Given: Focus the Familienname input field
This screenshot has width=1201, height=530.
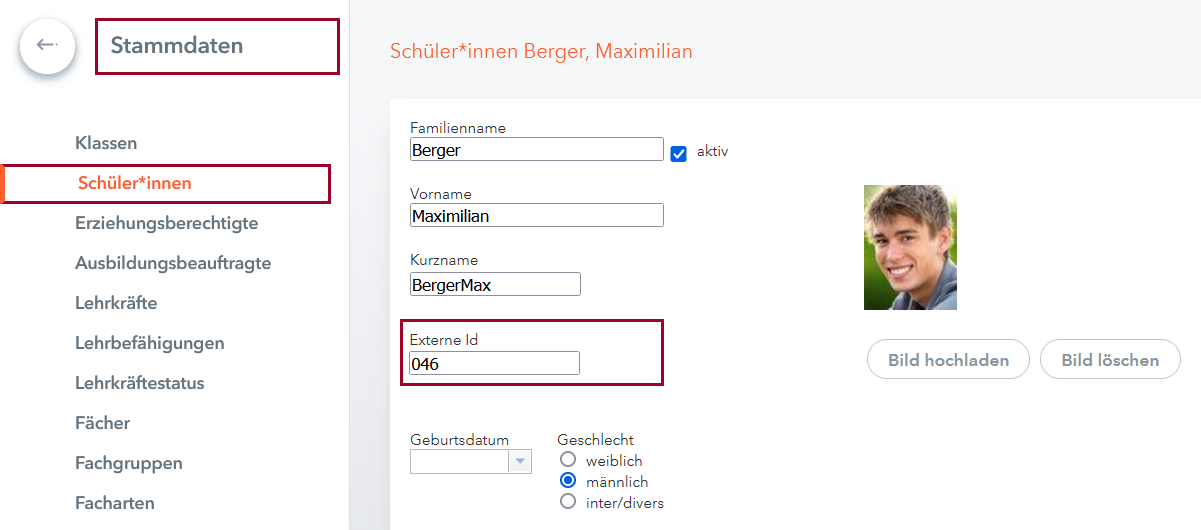Looking at the screenshot, I should (x=536, y=150).
